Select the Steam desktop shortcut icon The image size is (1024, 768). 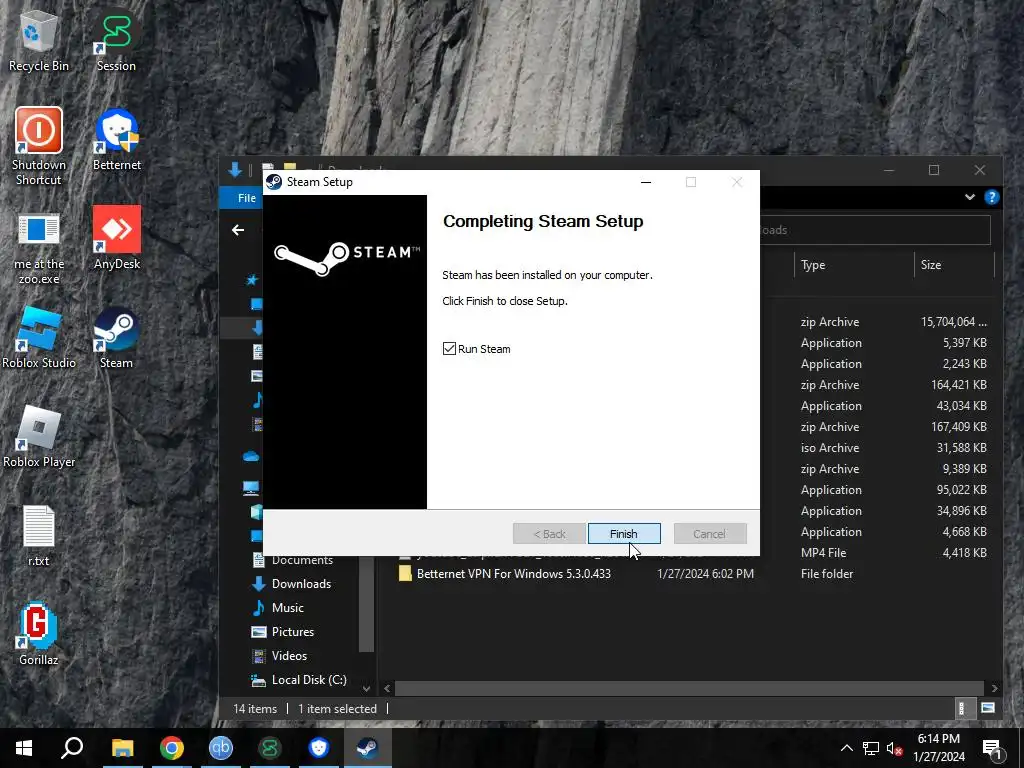coord(116,338)
